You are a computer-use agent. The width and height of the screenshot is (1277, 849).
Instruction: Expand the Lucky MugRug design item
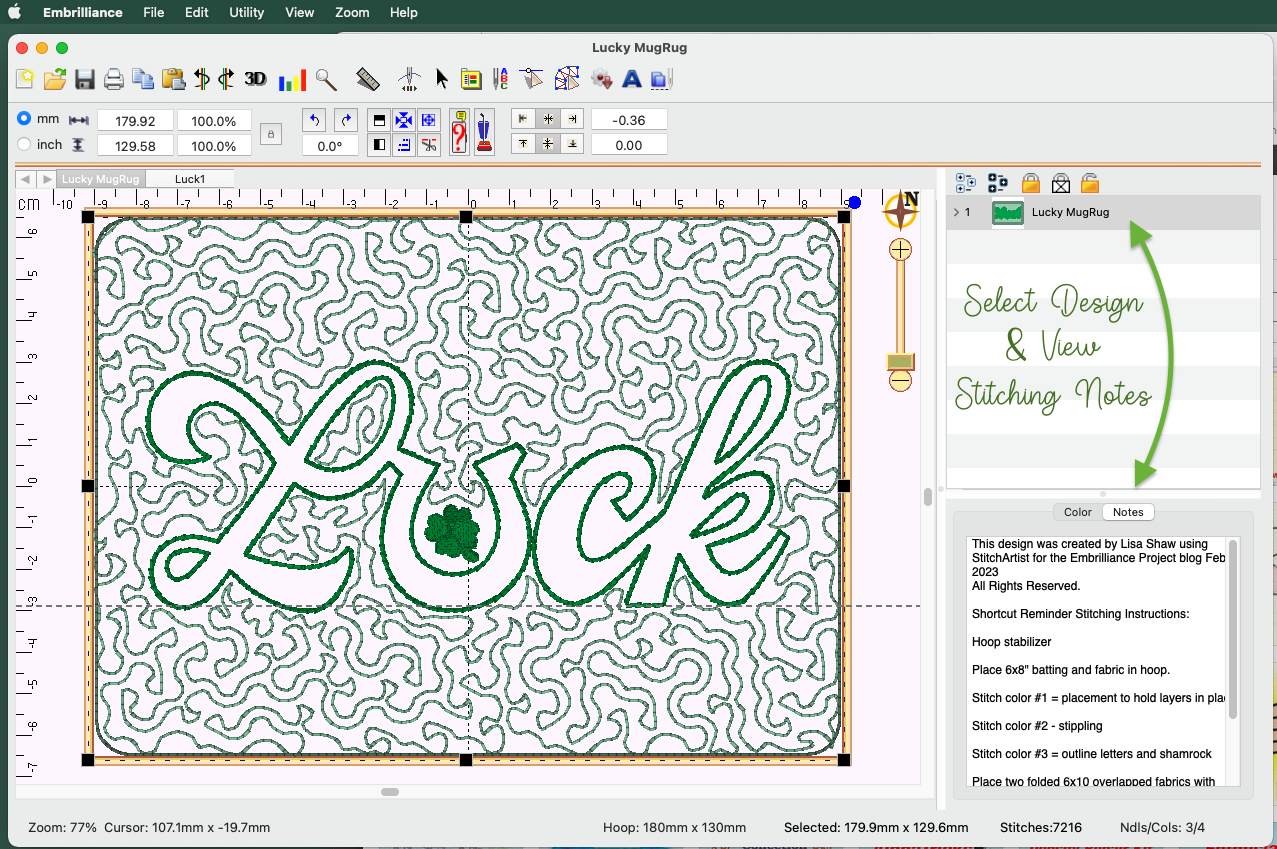[x=956, y=212]
